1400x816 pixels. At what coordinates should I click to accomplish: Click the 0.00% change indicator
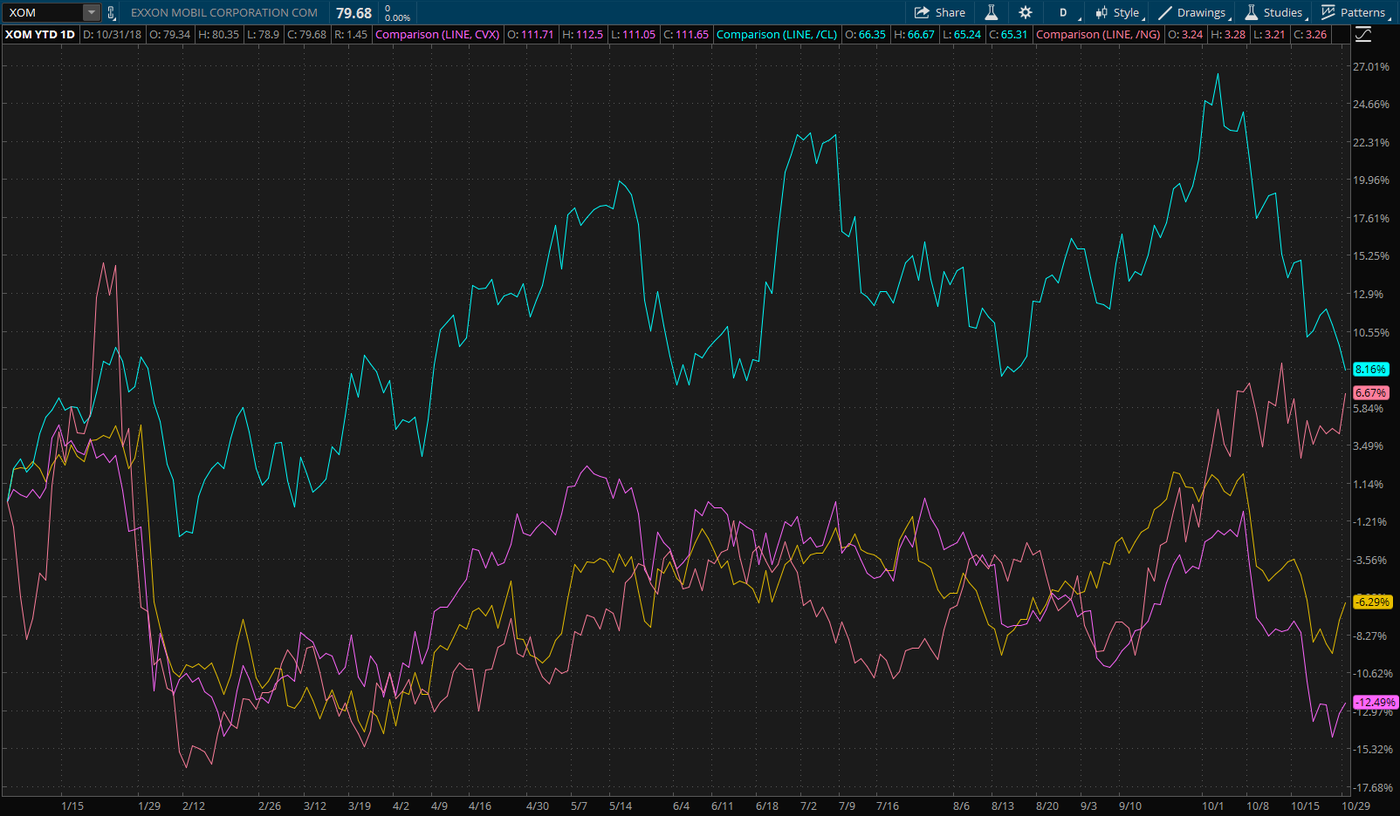pyautogui.click(x=398, y=18)
